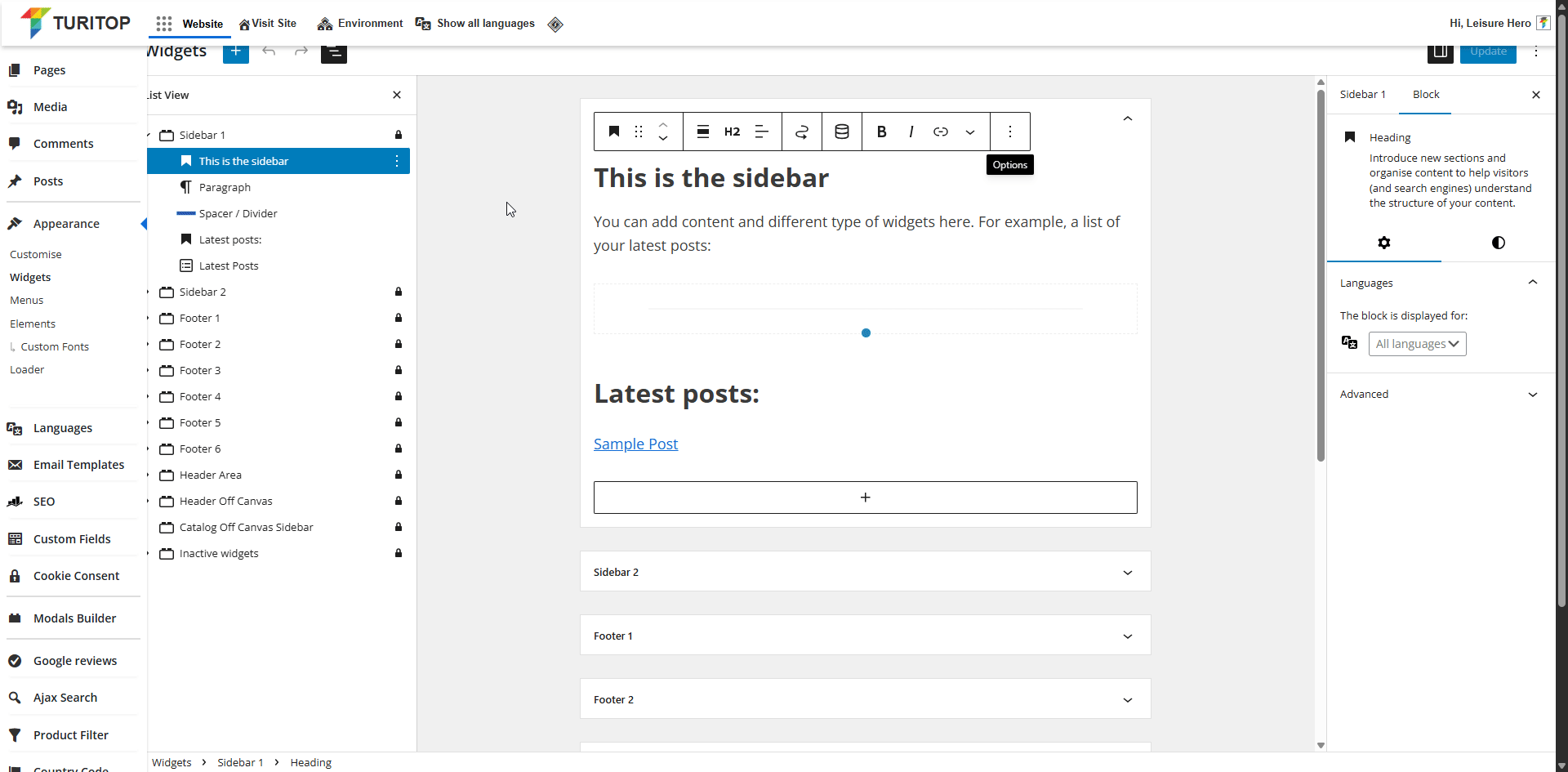Click the blue block inserter plus button
The width and height of the screenshot is (1568, 772).
[235, 52]
